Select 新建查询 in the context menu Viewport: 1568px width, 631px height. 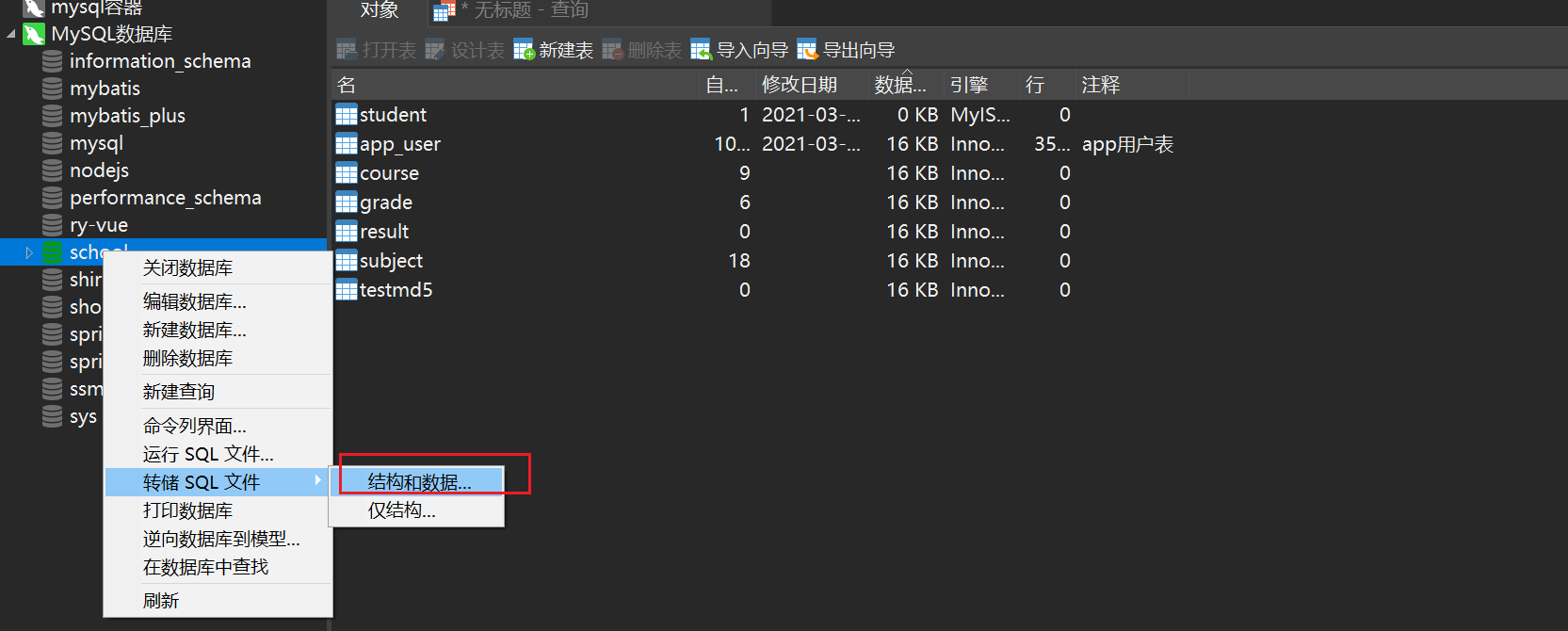[179, 392]
